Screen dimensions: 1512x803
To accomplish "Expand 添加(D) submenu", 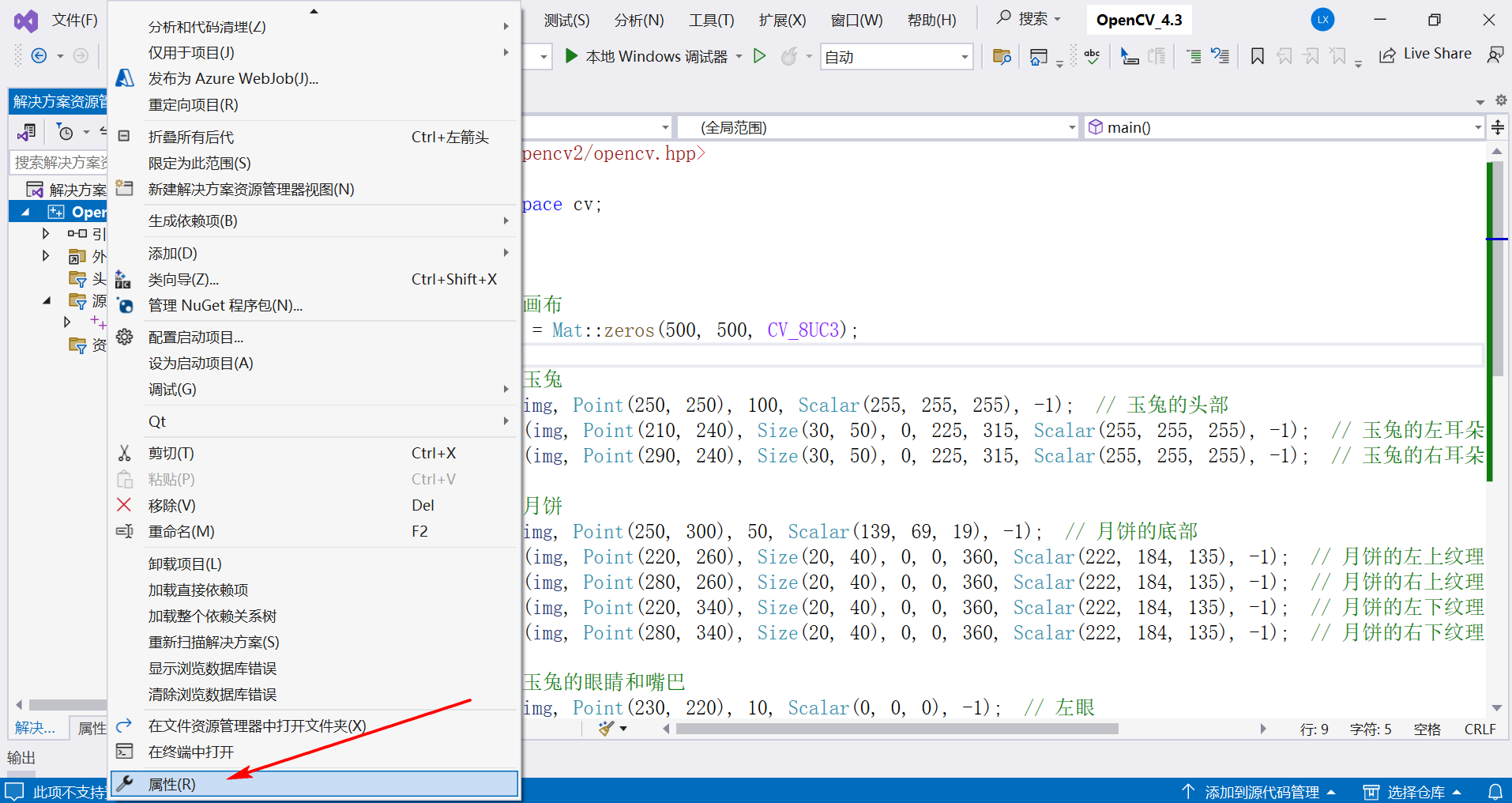I will [x=314, y=253].
